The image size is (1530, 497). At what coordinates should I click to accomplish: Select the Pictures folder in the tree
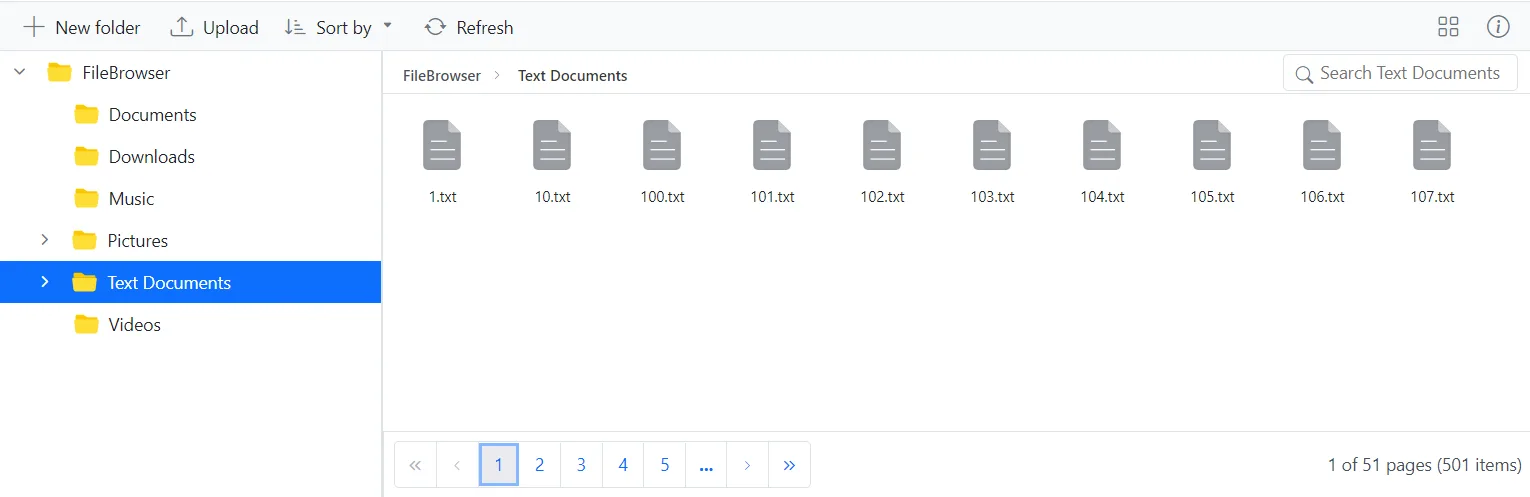pyautogui.click(x=138, y=241)
